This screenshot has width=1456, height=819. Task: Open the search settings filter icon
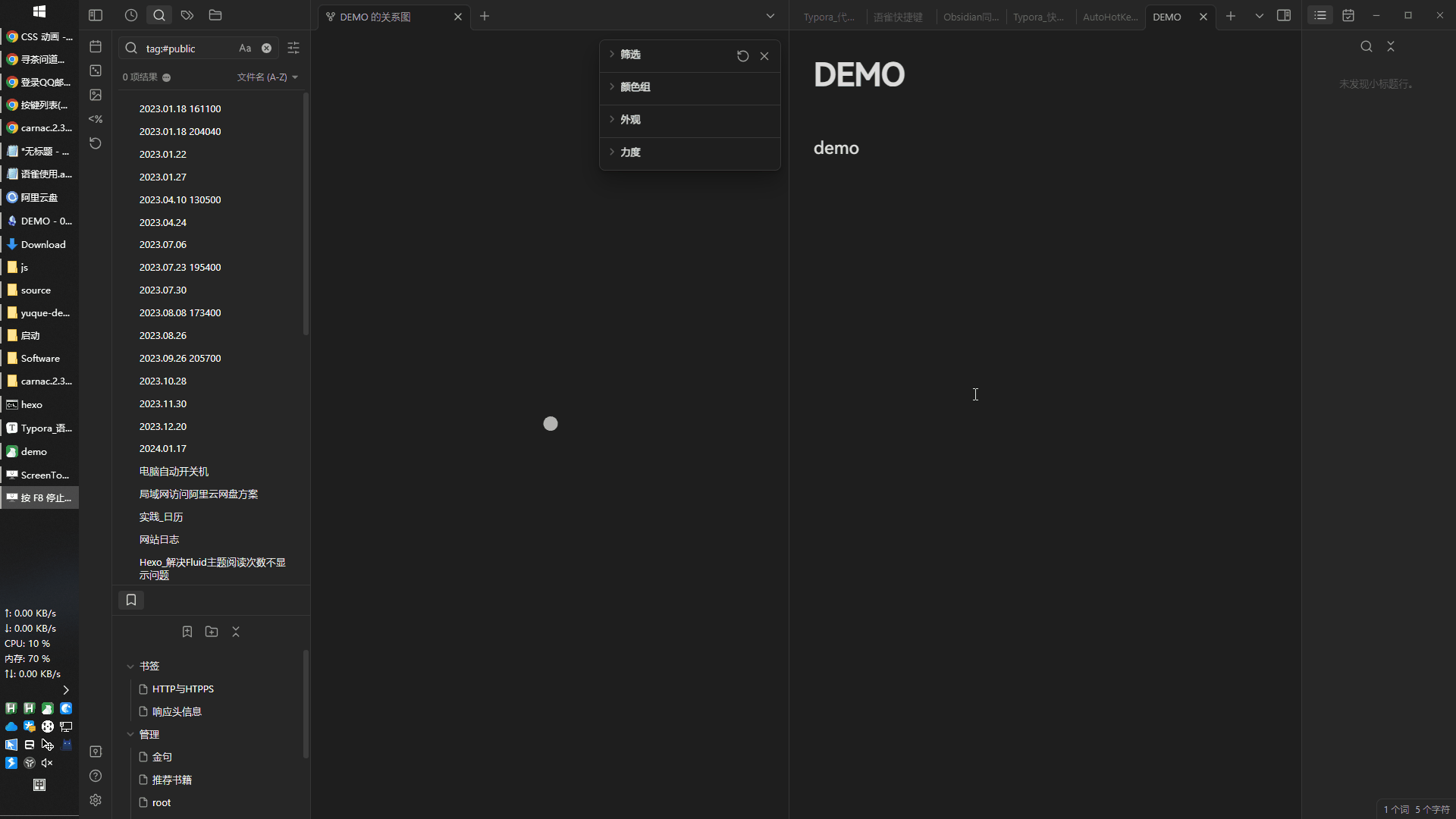[293, 48]
